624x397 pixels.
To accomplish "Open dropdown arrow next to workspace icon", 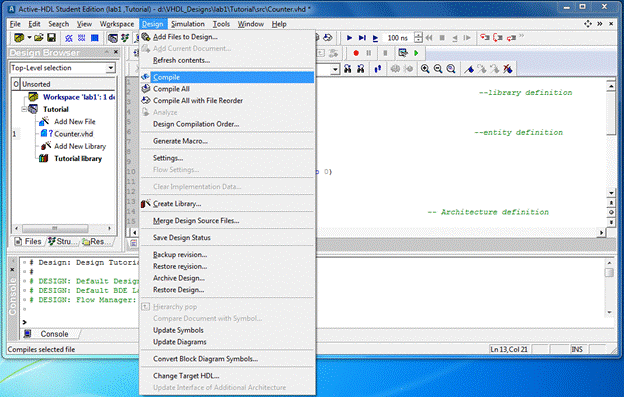I will pos(29,38).
